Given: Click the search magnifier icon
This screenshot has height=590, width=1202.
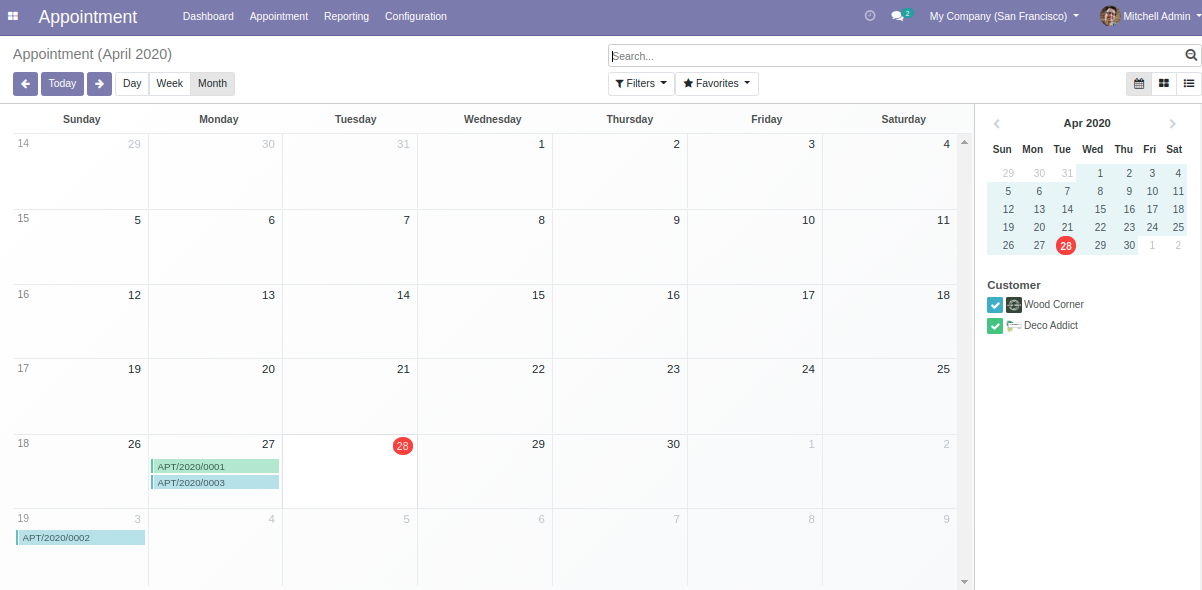Looking at the screenshot, I should [1191, 56].
